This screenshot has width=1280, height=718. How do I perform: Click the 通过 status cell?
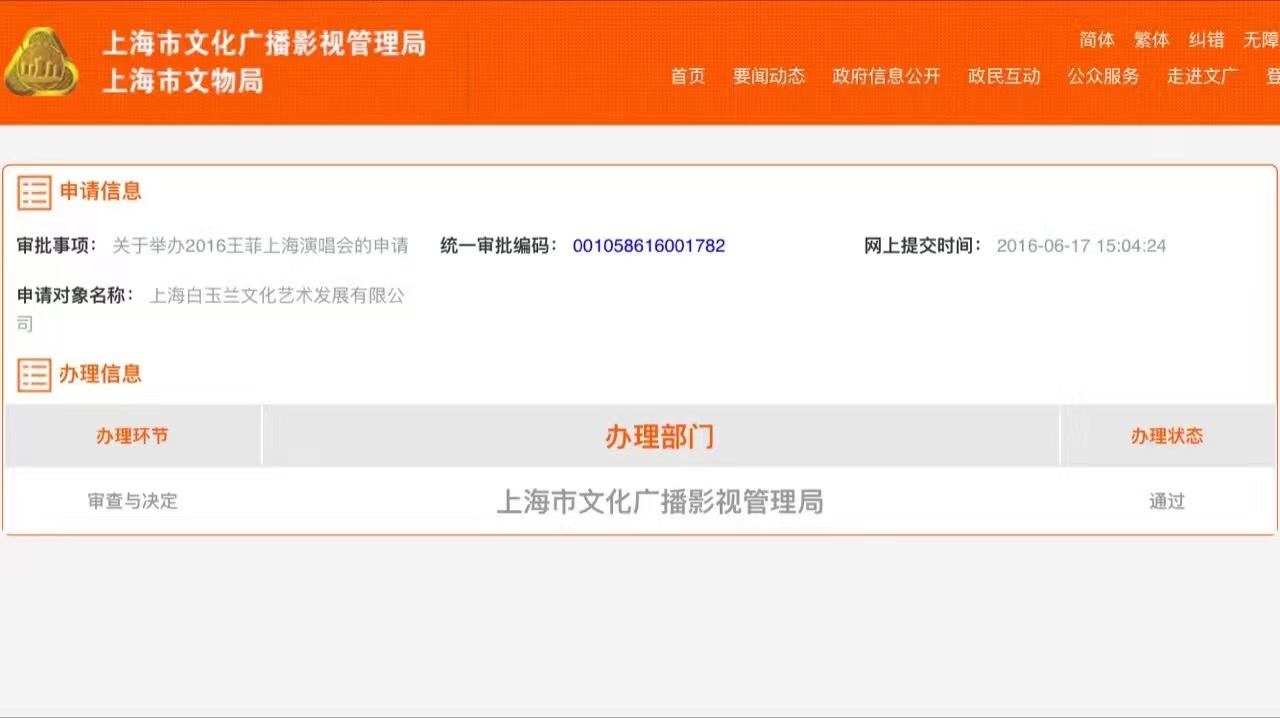[x=1167, y=501]
